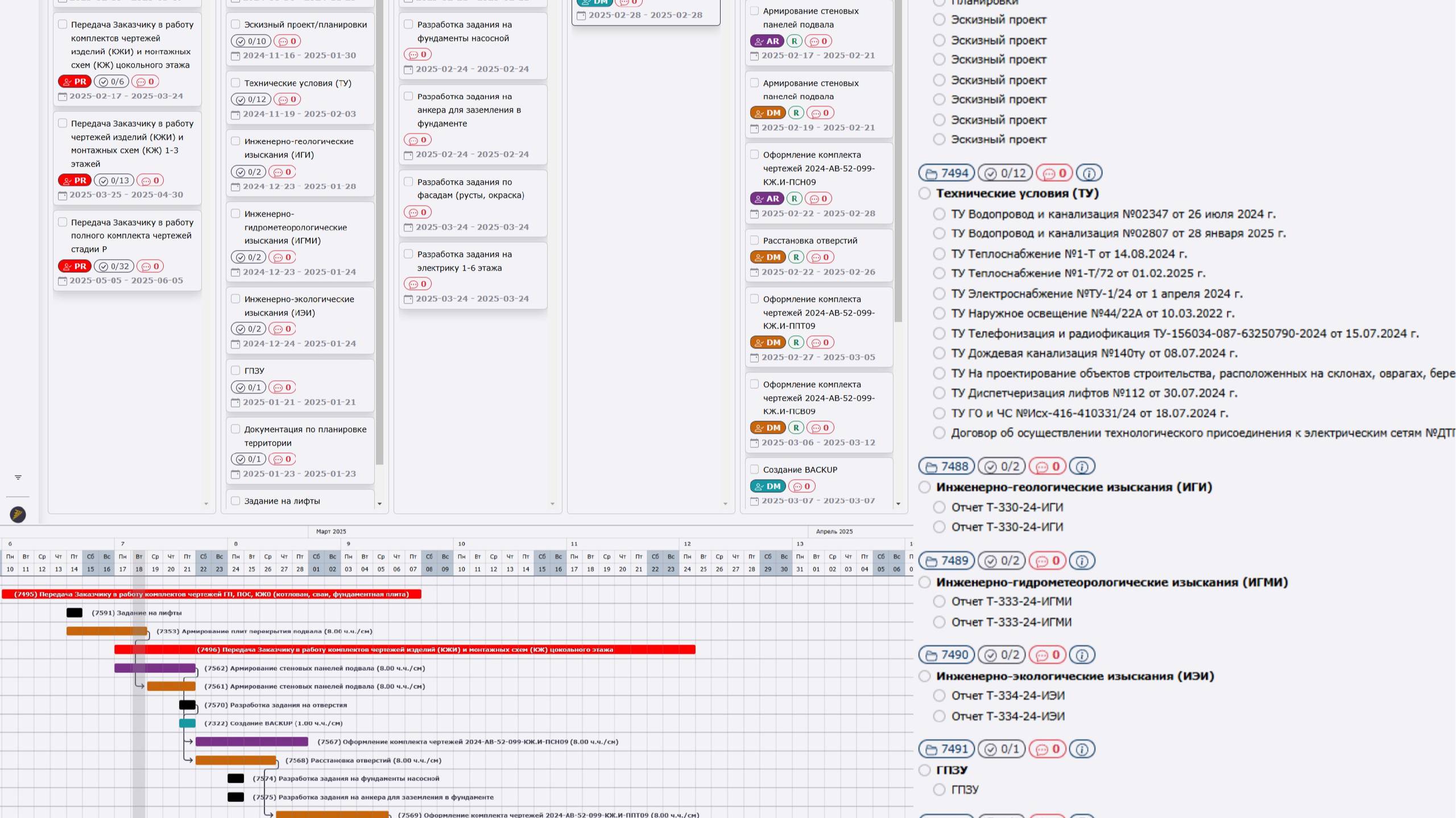Click comments badge on ГПЗУ card
Screen dimensions: 1456x818
pos(282,388)
